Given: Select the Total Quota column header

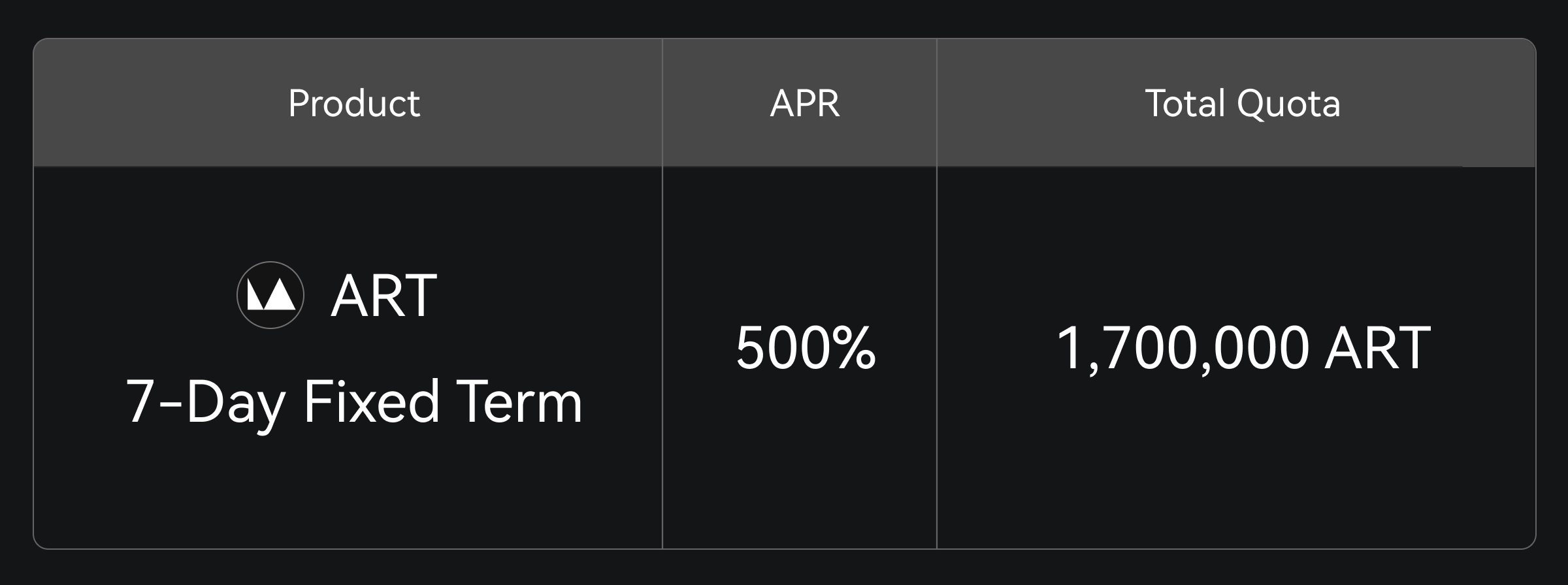Looking at the screenshot, I should tap(1243, 103).
